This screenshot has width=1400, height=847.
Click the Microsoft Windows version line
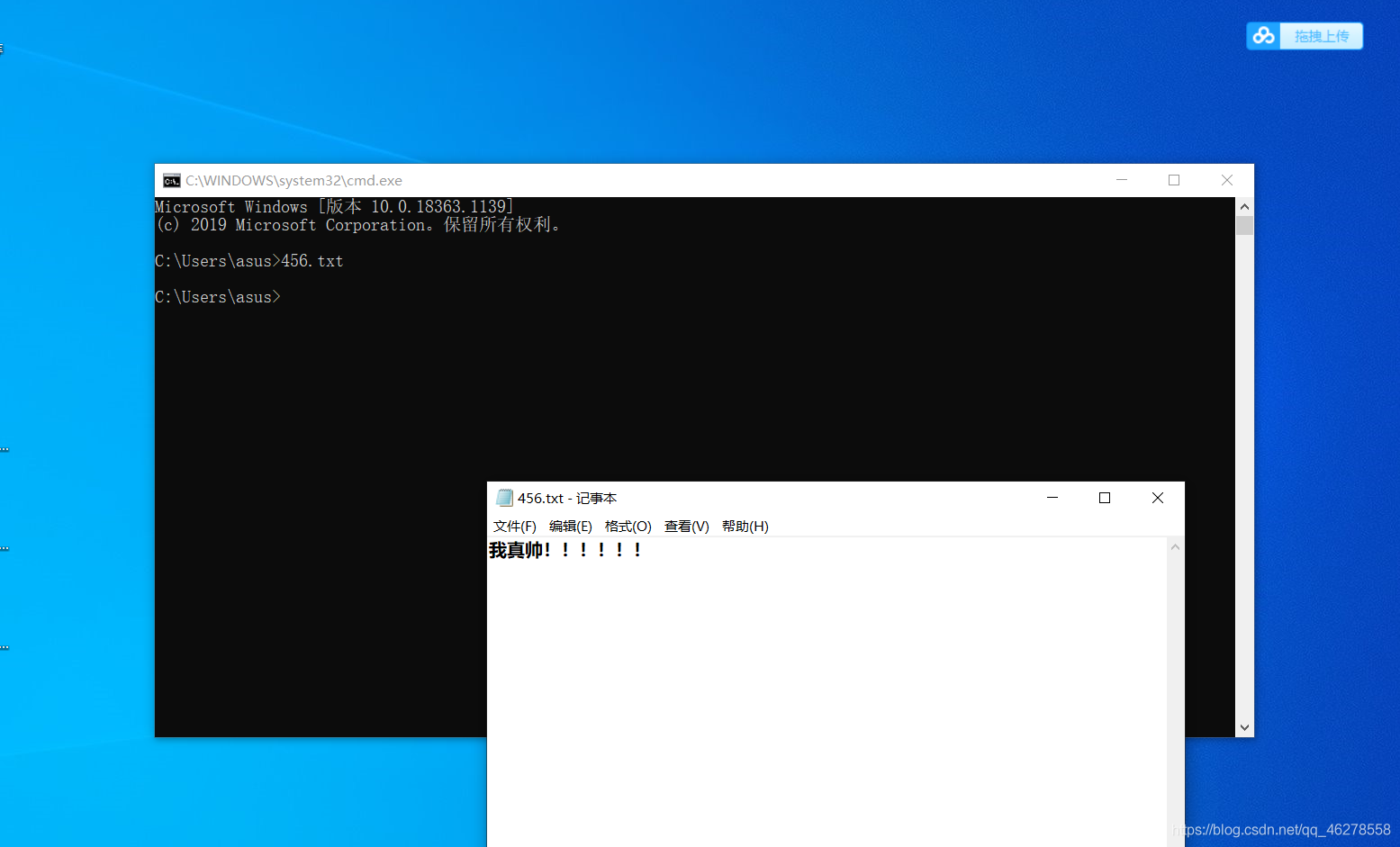pyautogui.click(x=334, y=207)
